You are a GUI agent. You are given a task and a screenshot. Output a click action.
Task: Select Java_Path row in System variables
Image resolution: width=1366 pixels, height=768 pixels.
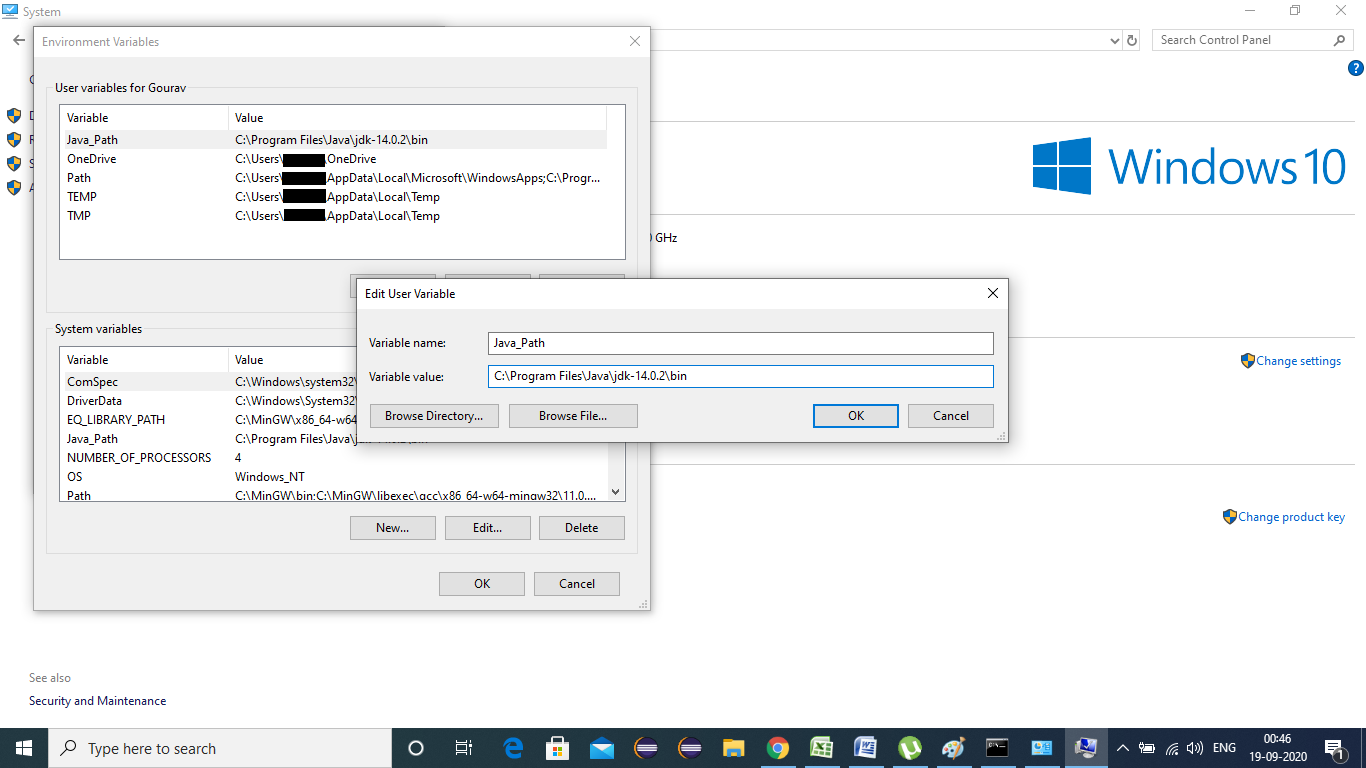pos(209,439)
